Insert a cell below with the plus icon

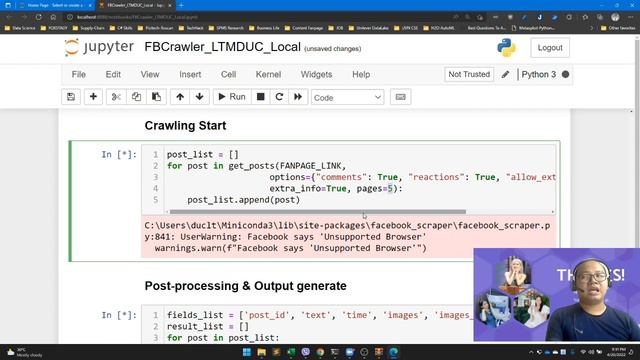pyautogui.click(x=93, y=97)
